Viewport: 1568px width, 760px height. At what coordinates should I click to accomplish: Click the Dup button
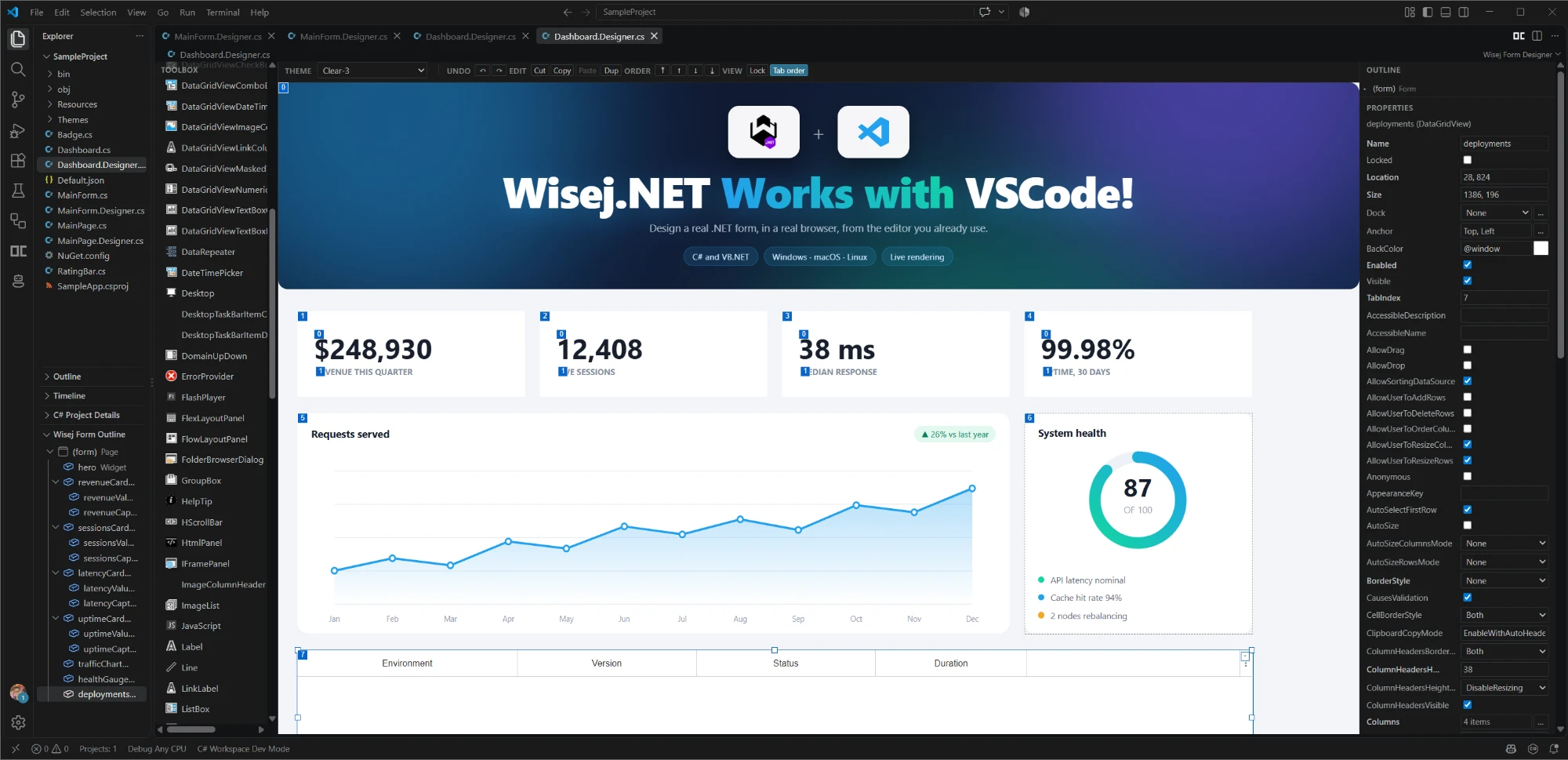(x=611, y=71)
